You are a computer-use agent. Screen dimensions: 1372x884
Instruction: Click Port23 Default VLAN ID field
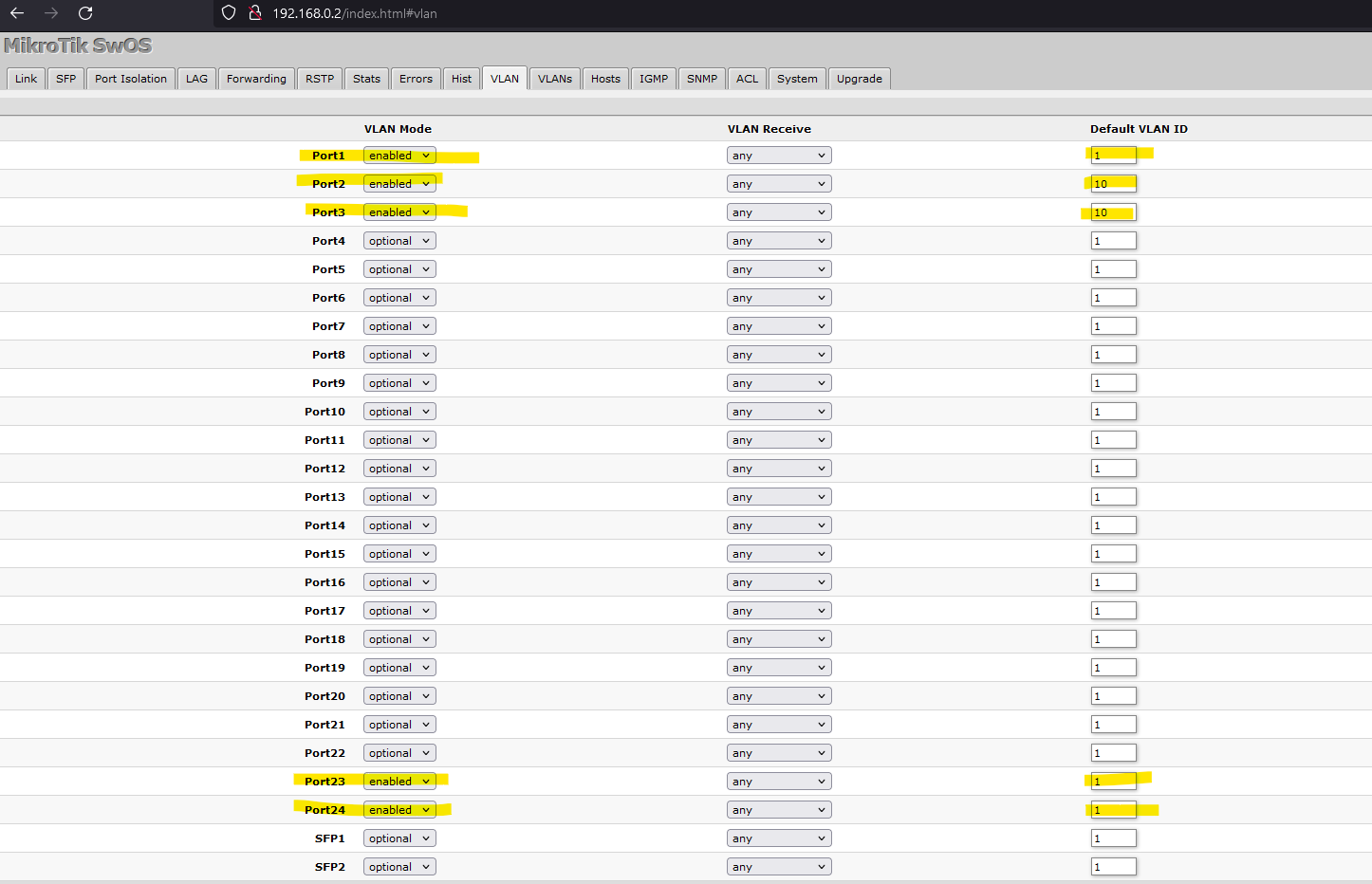(1113, 782)
